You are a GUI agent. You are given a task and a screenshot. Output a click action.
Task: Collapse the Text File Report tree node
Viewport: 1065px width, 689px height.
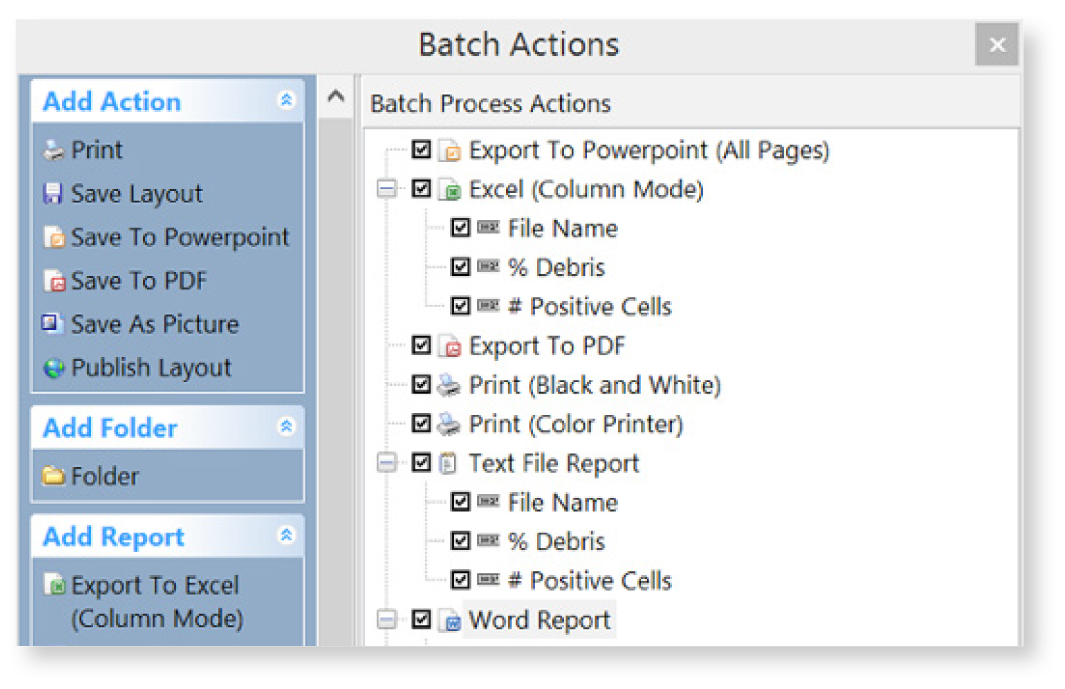(386, 464)
